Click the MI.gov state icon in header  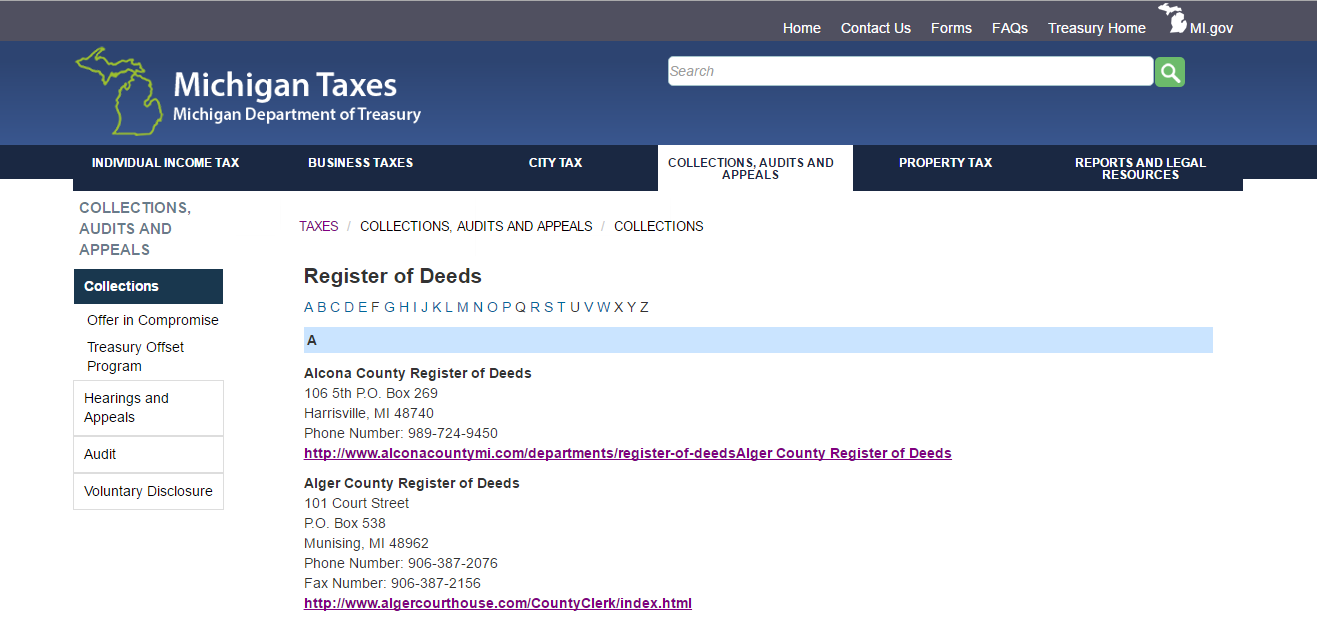(x=1172, y=19)
